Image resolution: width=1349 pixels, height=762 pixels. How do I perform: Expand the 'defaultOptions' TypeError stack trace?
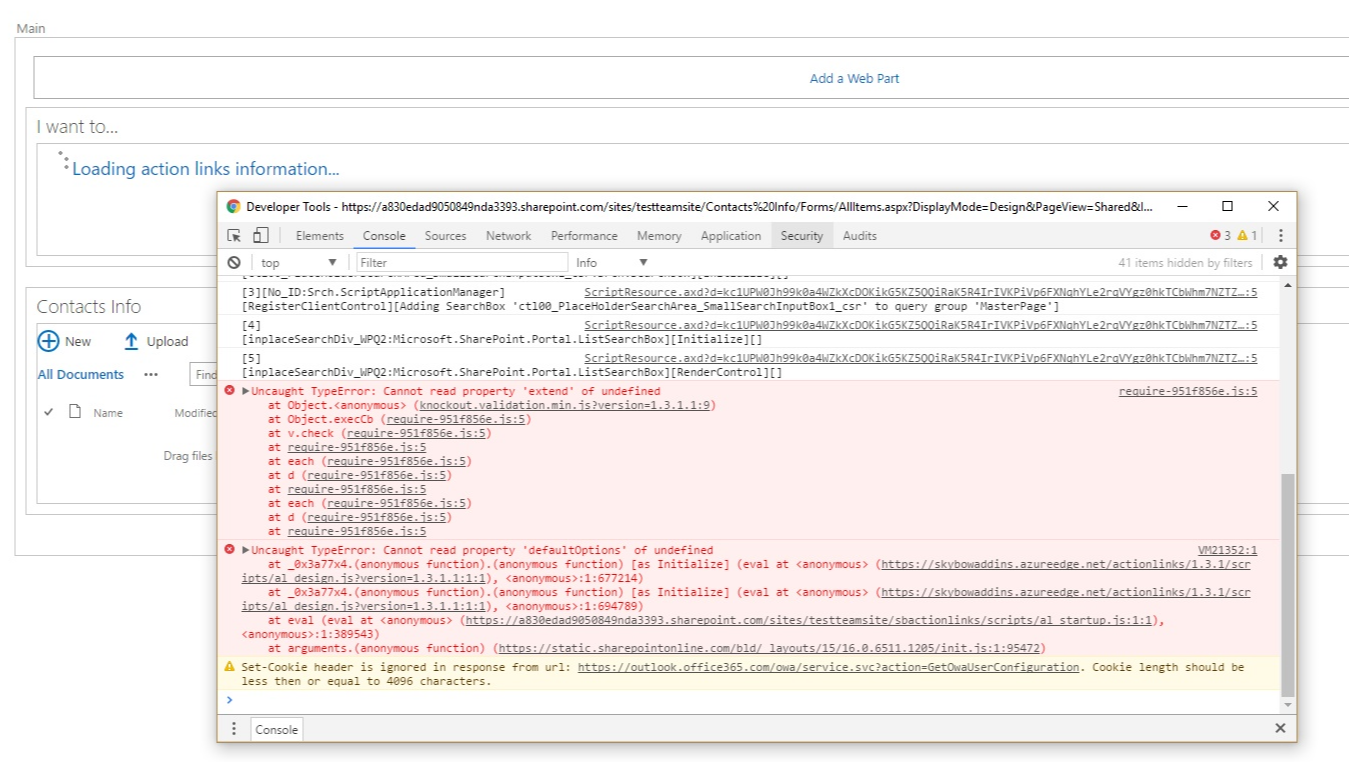(246, 550)
